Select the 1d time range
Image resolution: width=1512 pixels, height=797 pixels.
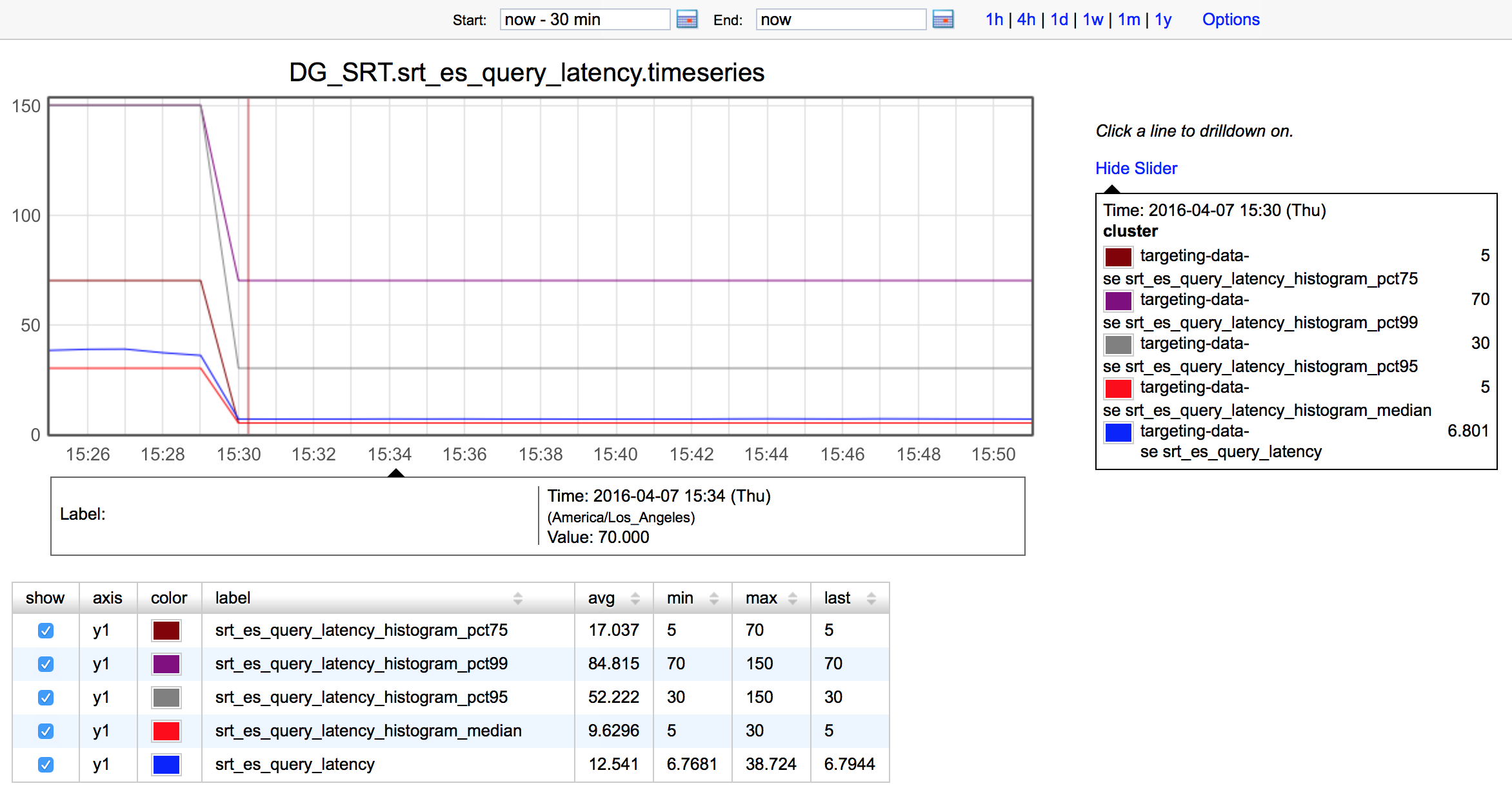[x=1059, y=19]
